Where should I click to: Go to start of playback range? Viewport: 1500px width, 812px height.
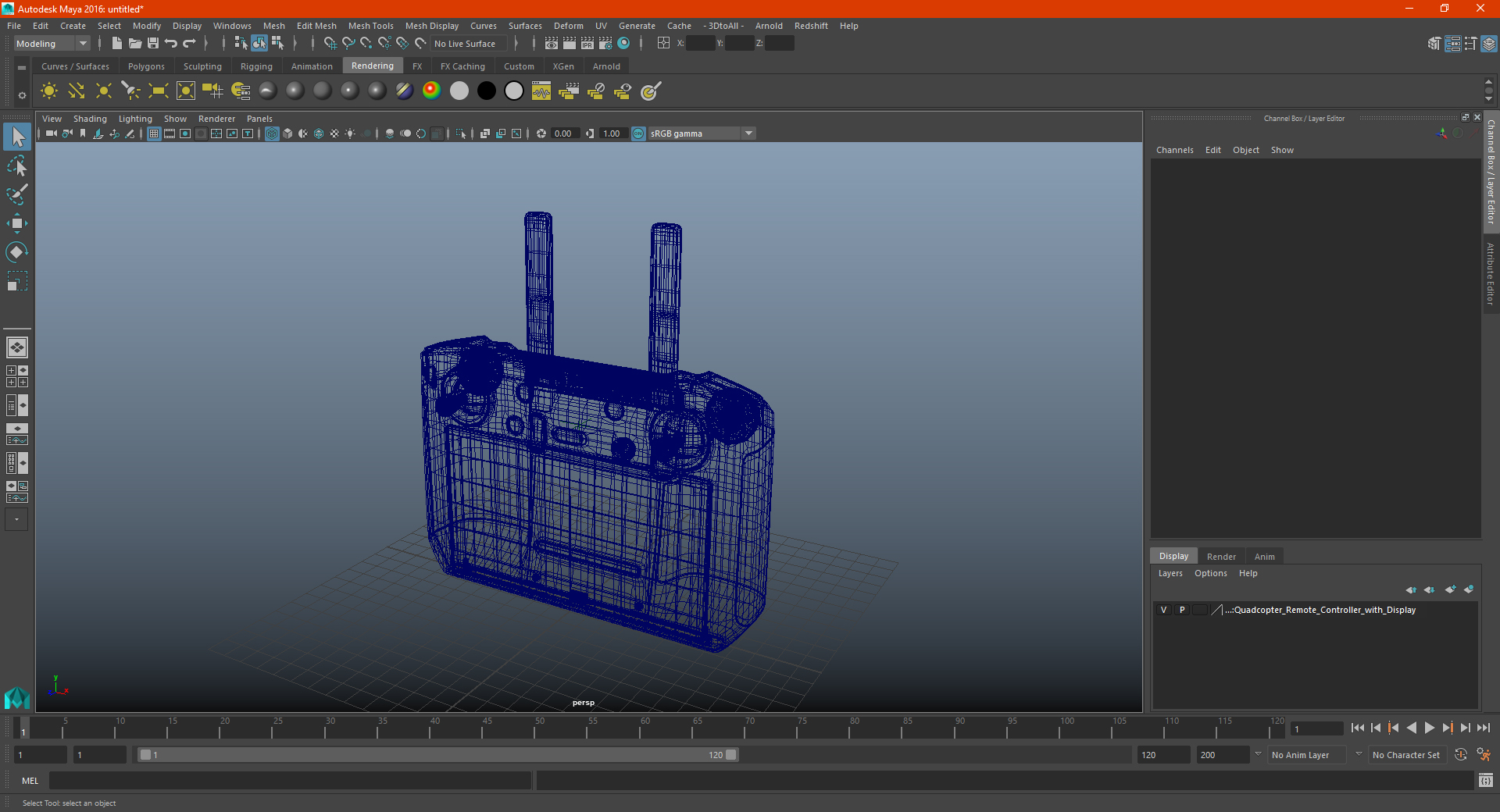click(x=1358, y=728)
